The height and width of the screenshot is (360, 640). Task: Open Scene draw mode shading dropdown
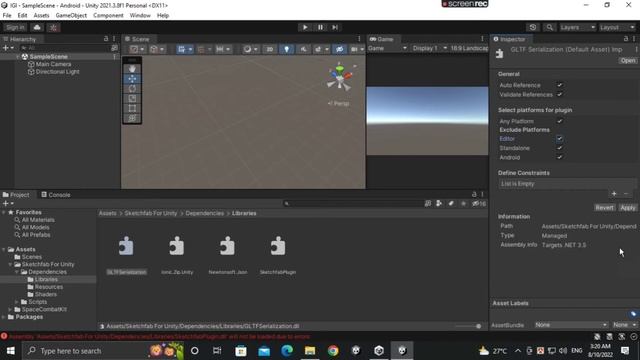click(x=250, y=49)
